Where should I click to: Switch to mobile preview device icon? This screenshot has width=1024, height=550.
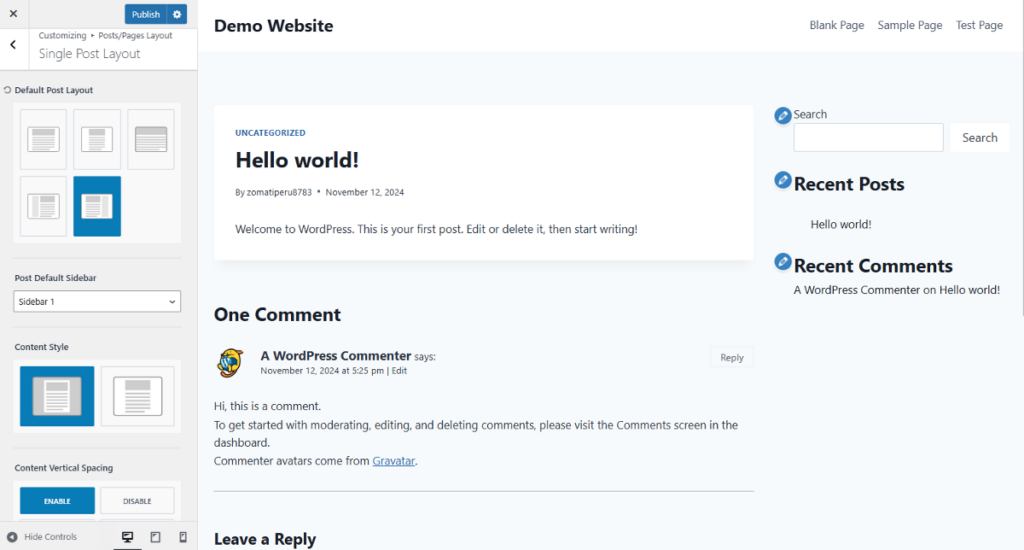coord(183,537)
